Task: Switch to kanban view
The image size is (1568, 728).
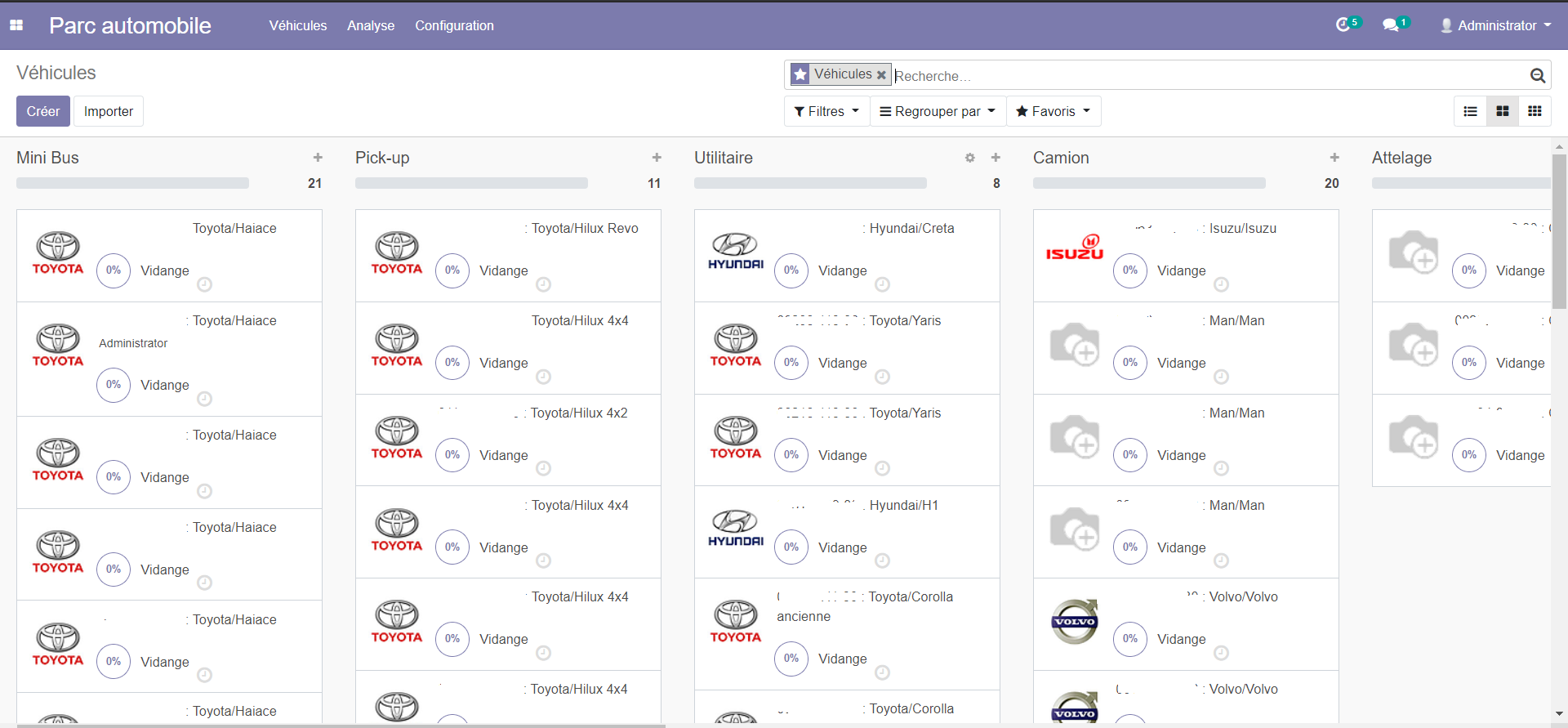Action: click(1502, 111)
